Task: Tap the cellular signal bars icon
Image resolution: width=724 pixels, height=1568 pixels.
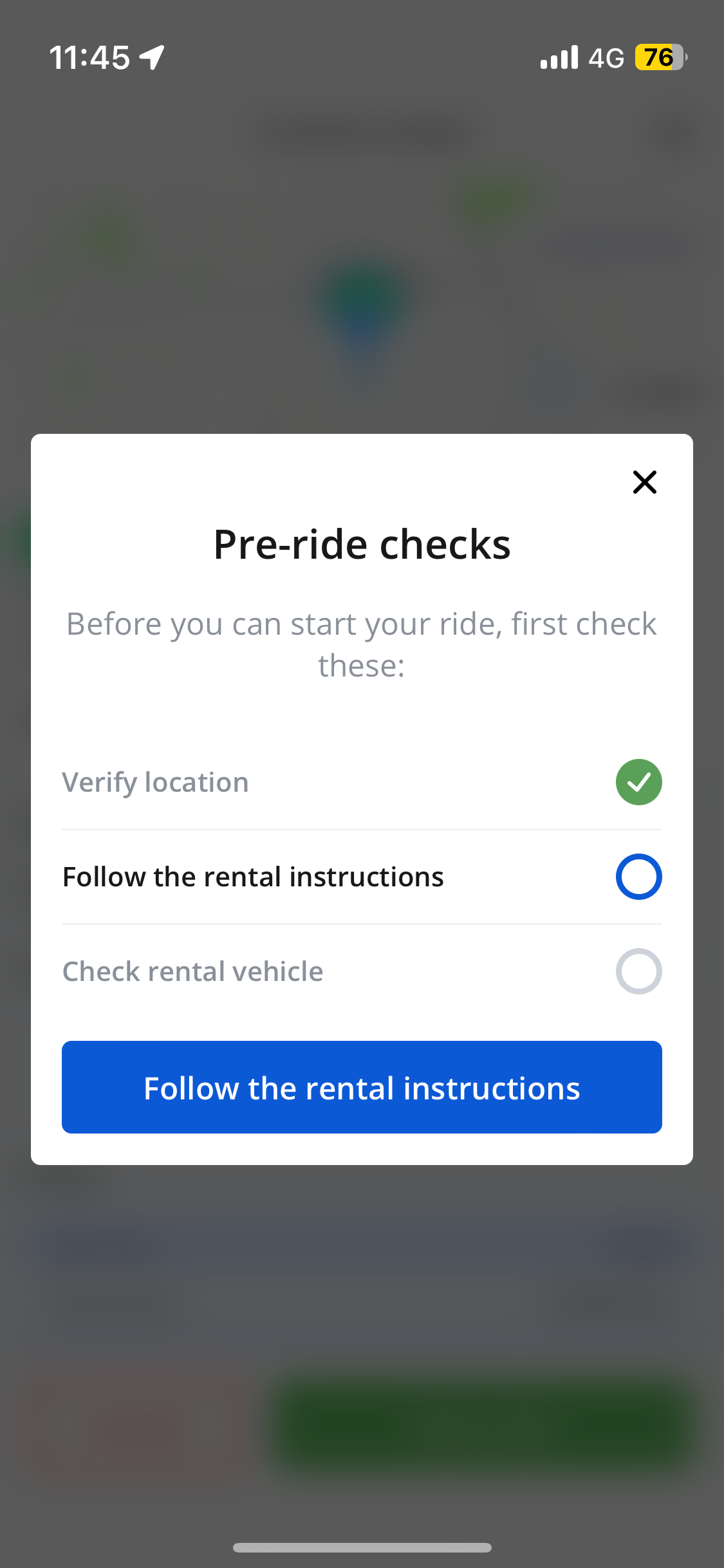Action: (559, 57)
